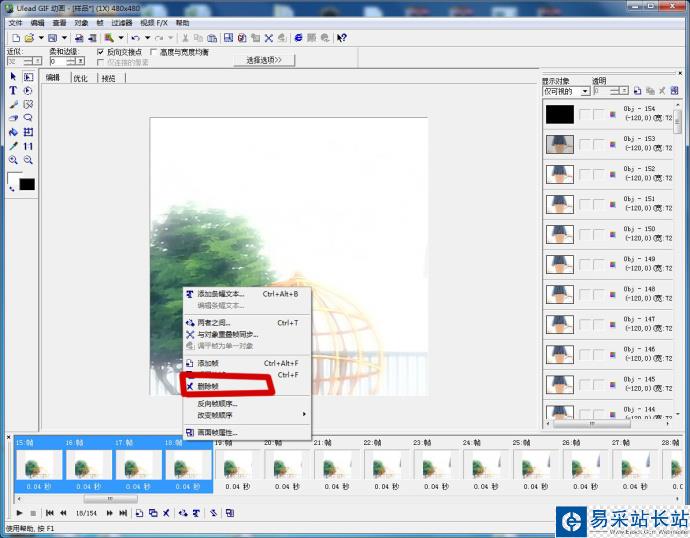This screenshot has width=690, height=538.
Task: Select the Paint Brush tool
Action: coord(13,104)
